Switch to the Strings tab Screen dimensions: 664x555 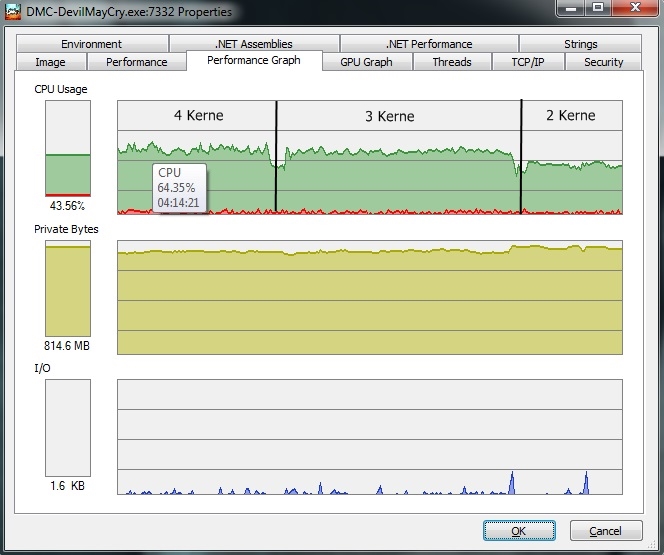click(580, 44)
